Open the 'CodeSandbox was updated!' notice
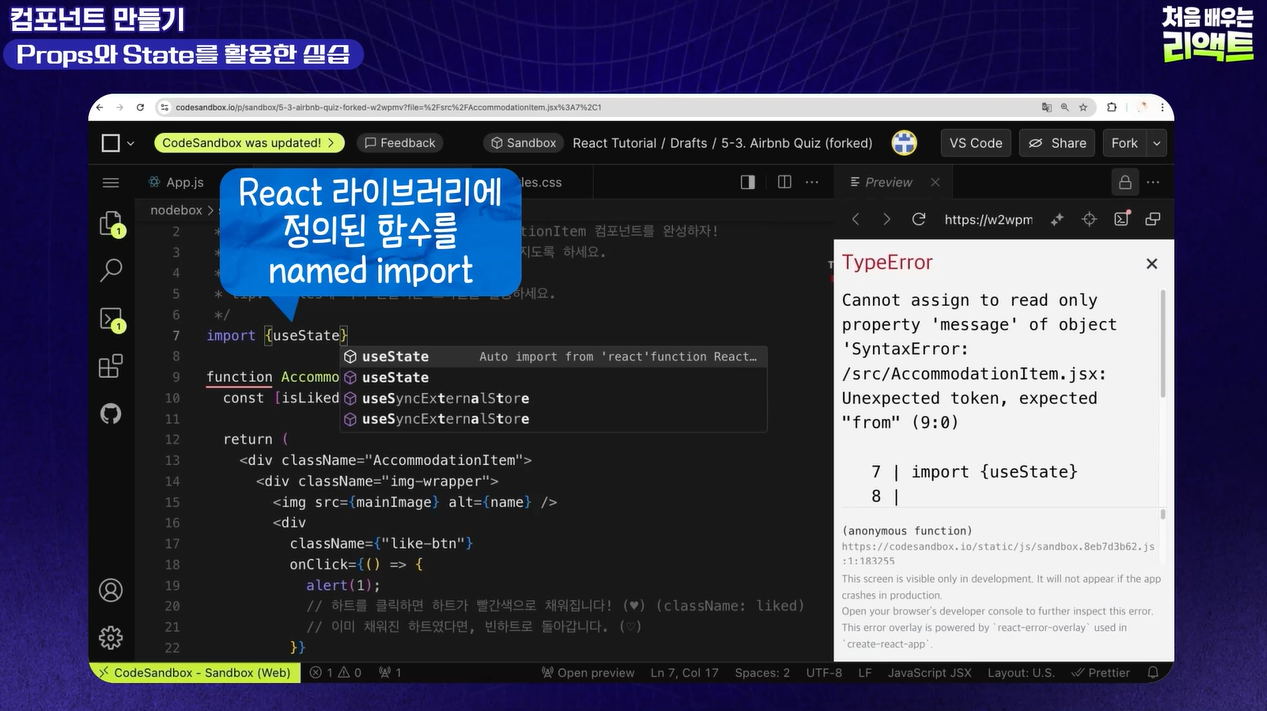 click(249, 143)
